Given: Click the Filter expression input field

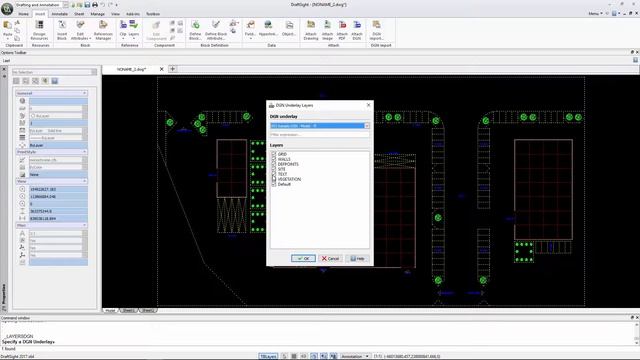Looking at the screenshot, I should [x=320, y=134].
